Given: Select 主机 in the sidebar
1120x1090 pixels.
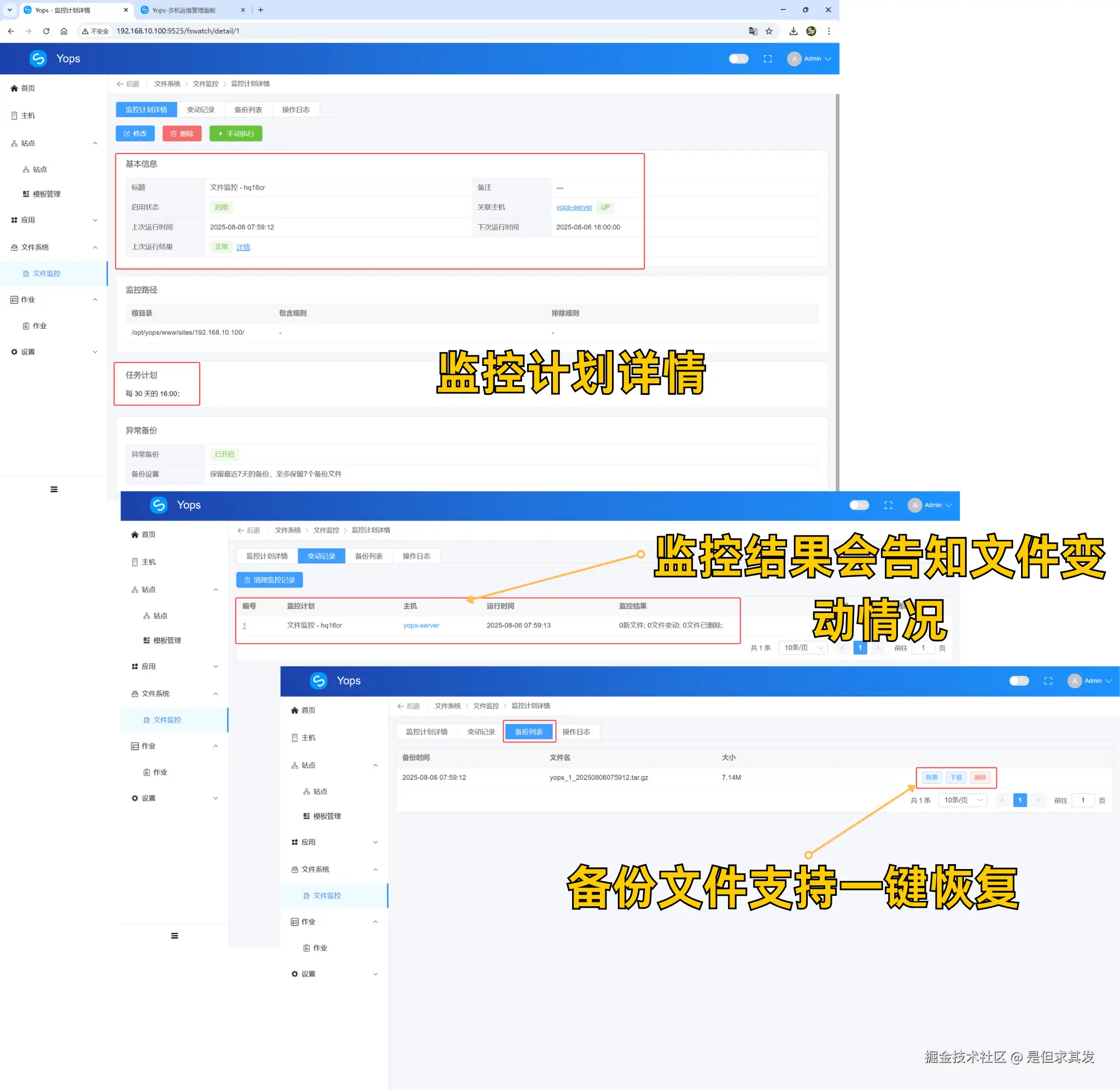Looking at the screenshot, I should tap(27, 115).
